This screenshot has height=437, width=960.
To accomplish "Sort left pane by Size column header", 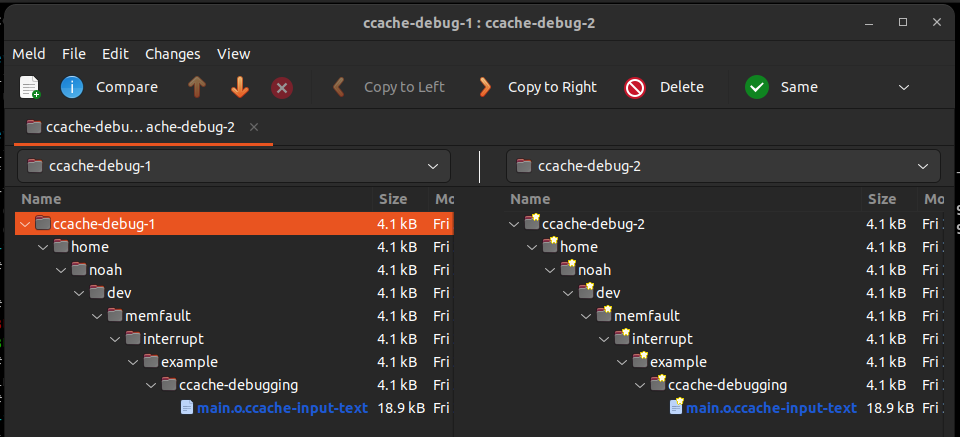I will [x=392, y=200].
